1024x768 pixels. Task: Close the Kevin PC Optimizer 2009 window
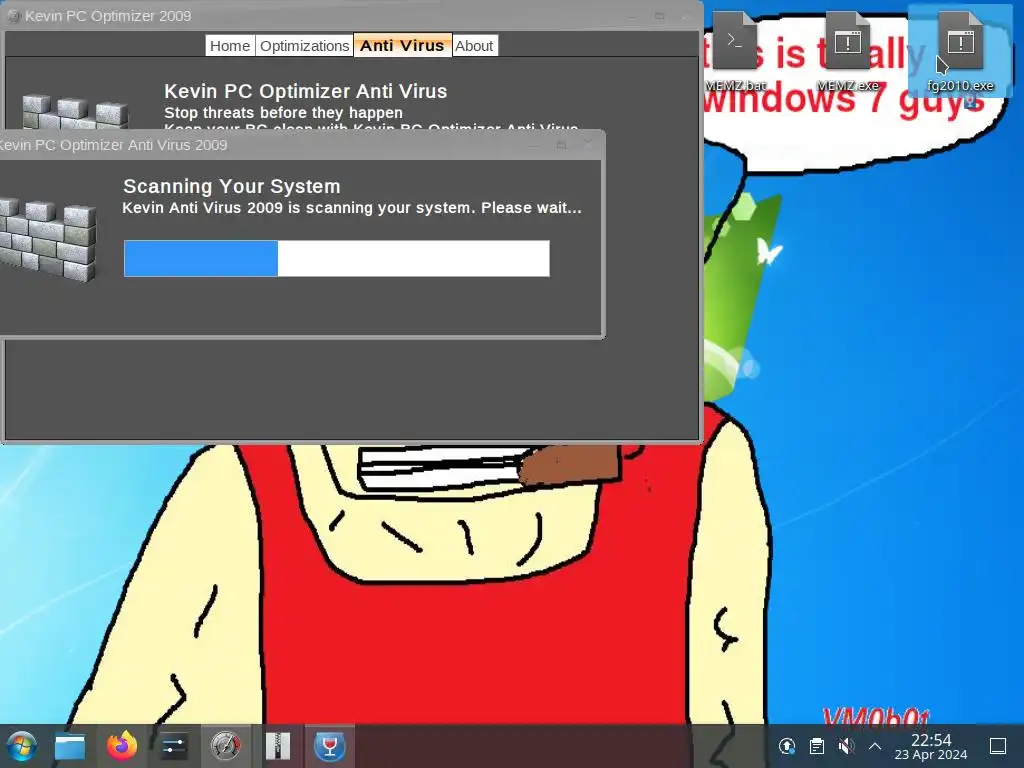pos(686,16)
